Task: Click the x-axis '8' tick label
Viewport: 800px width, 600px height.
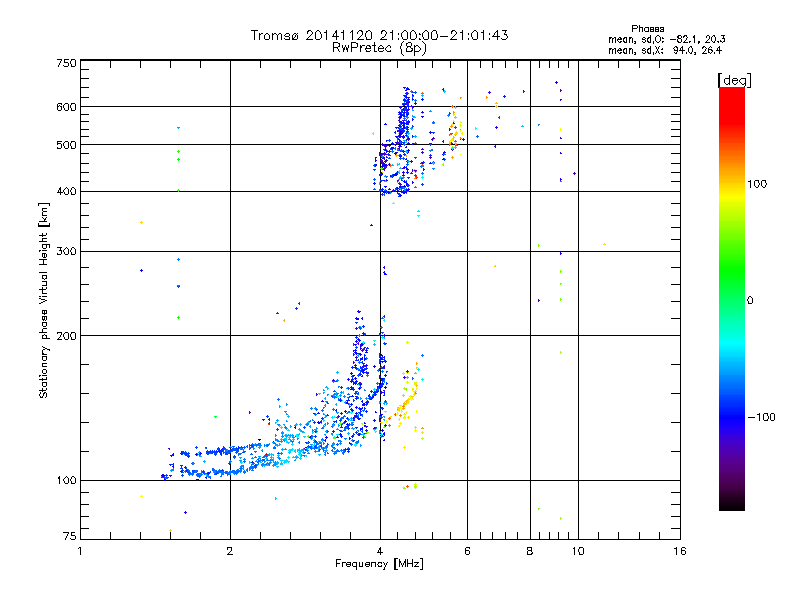Action: tap(530, 551)
